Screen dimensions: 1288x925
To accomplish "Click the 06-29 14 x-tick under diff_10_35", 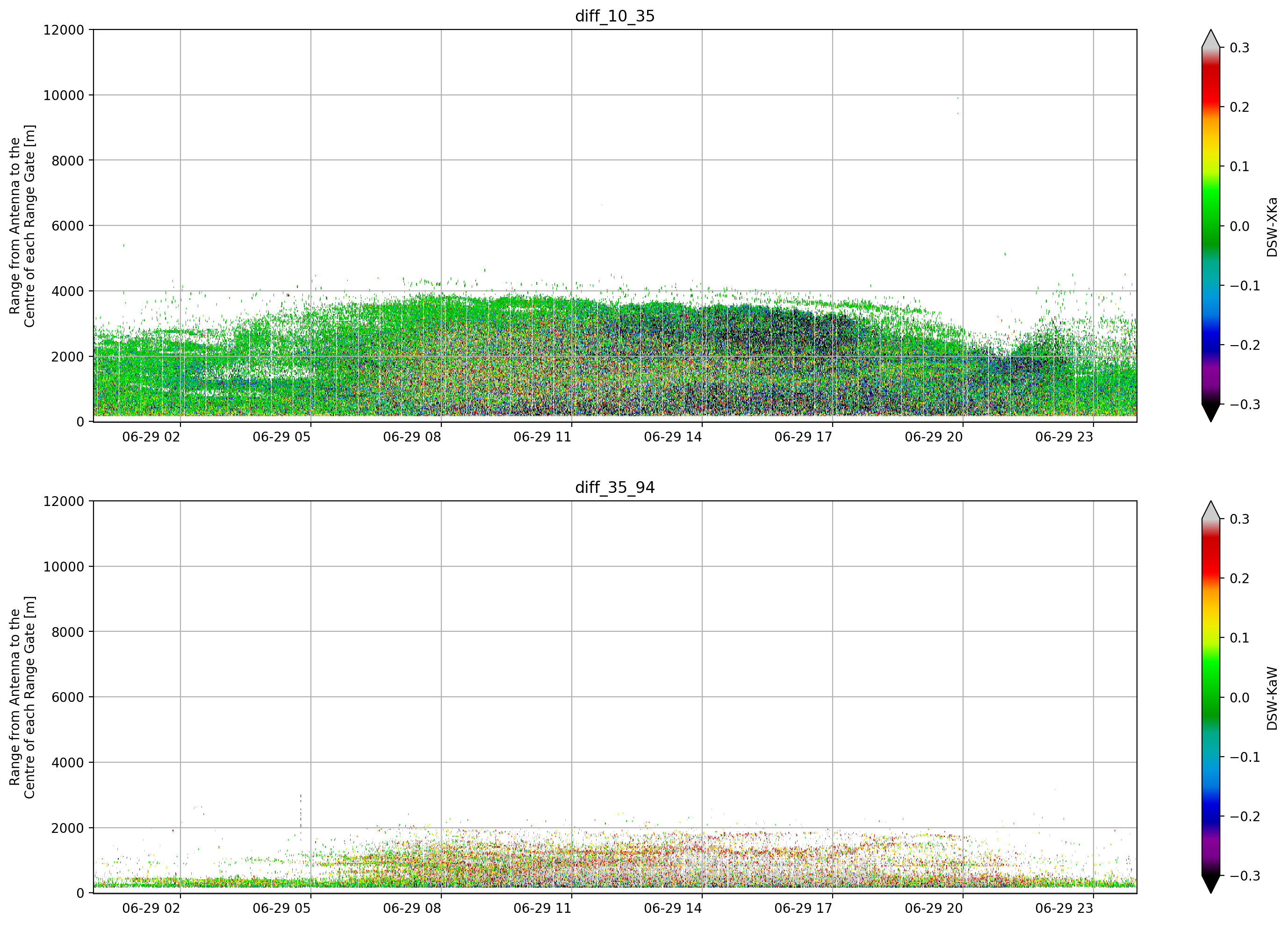I will pos(673,437).
